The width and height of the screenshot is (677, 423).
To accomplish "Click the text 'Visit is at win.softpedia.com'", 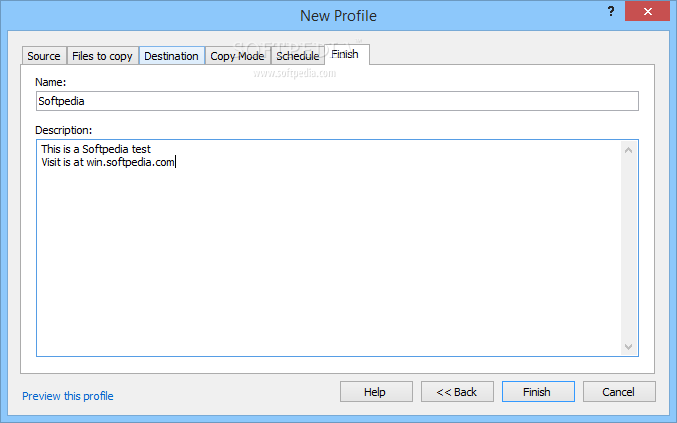I will click(x=108, y=162).
